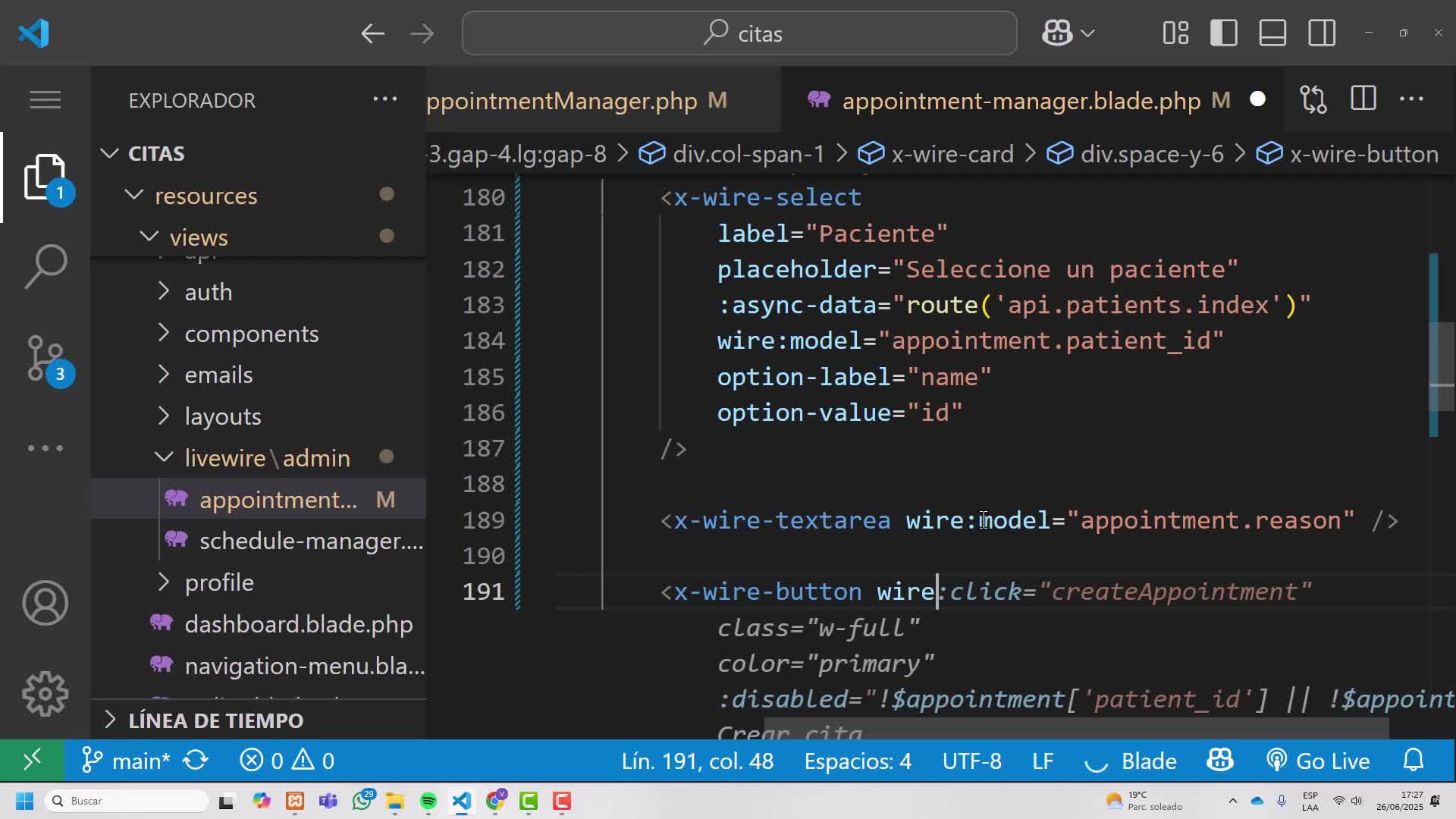Click x-wire-card breadcrumb
Viewport: 1456px width, 819px height.
point(936,154)
